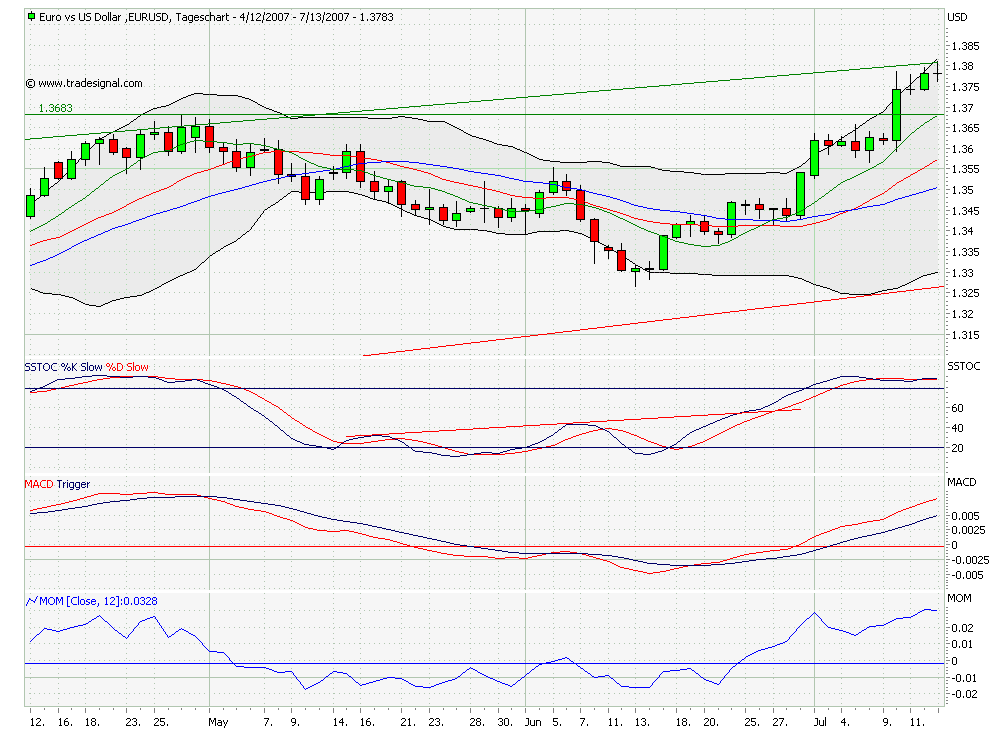Click the -0.0025 value on the MACD axis
Screen dimensions: 1003x739
pyautogui.click(x=970, y=560)
